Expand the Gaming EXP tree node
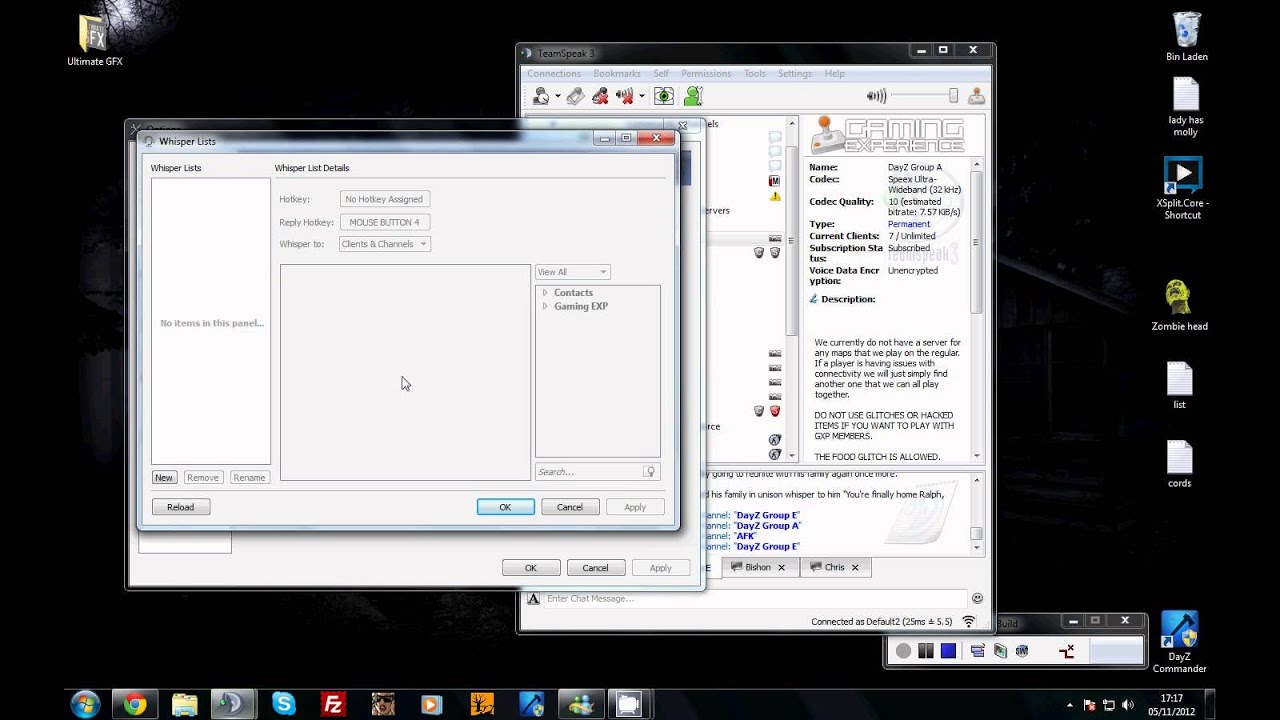 point(545,306)
